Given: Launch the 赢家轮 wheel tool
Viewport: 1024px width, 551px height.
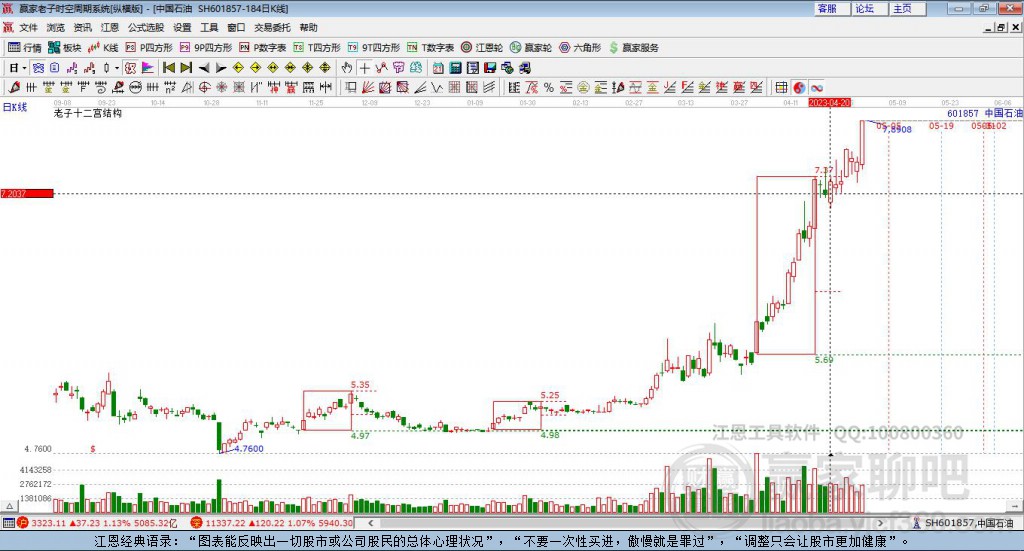Looking at the screenshot, I should tap(531, 48).
